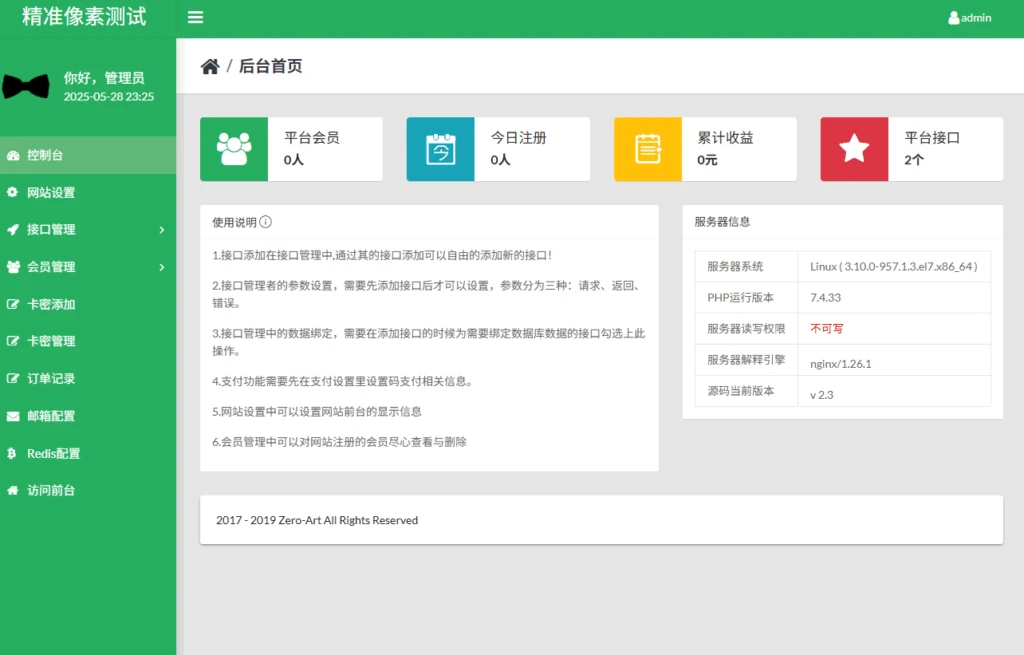Go to 订单记录 in the sidebar
This screenshot has width=1024, height=655.
point(88,379)
